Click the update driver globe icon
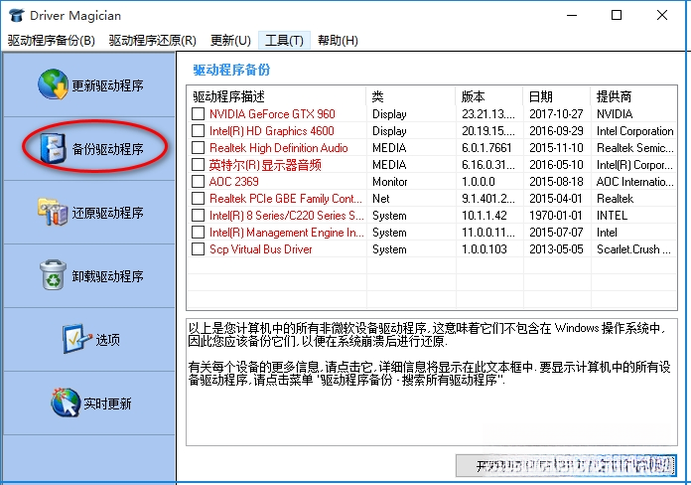This screenshot has height=485, width=691. click(53, 84)
